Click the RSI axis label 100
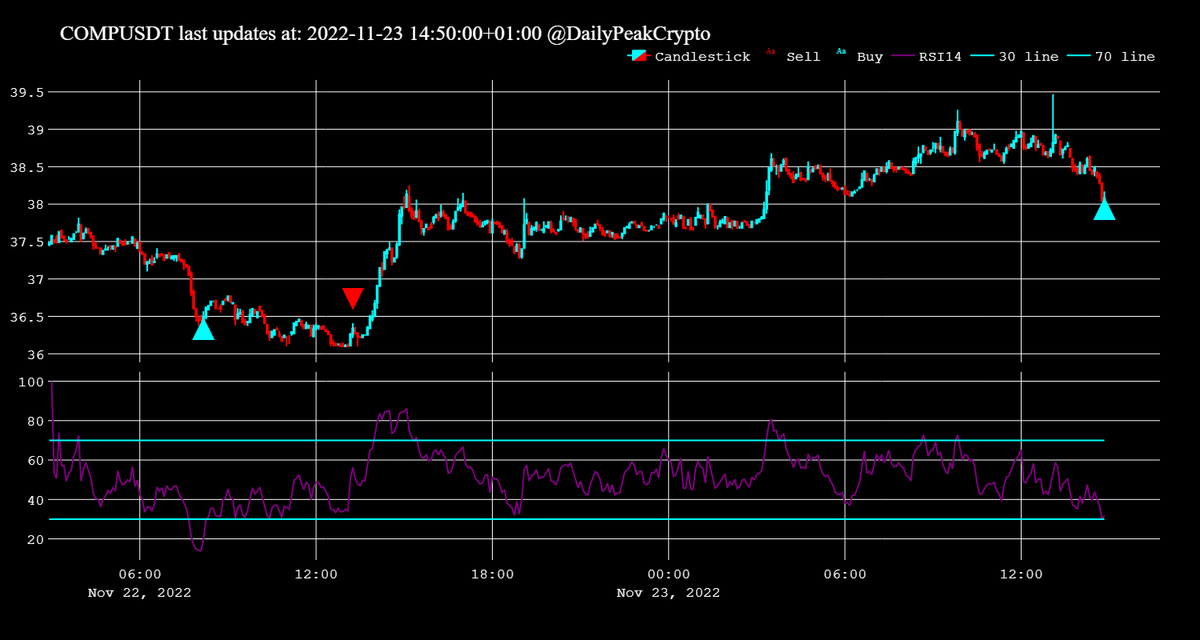 (30, 382)
